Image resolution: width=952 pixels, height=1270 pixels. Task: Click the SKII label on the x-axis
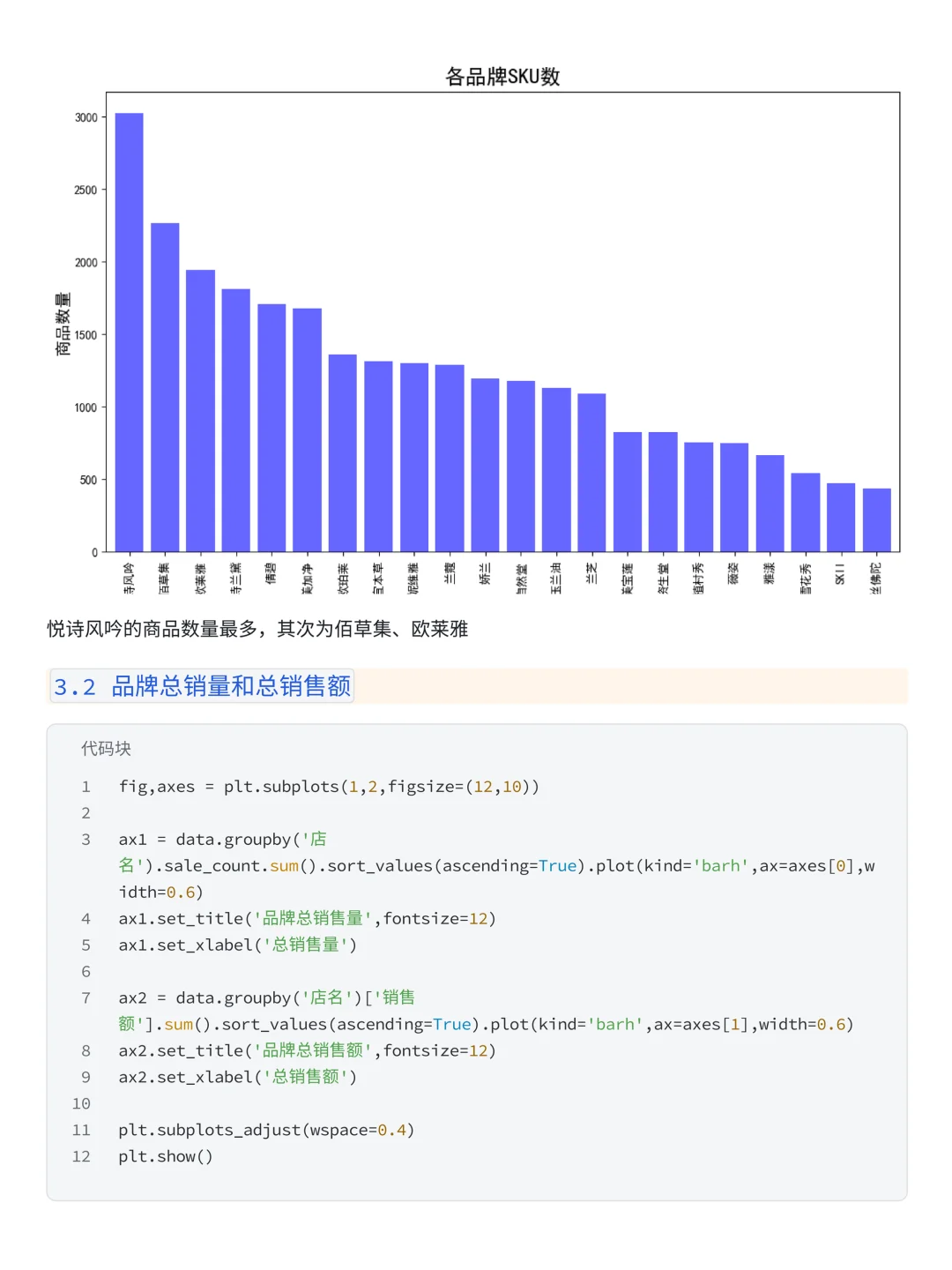840,574
